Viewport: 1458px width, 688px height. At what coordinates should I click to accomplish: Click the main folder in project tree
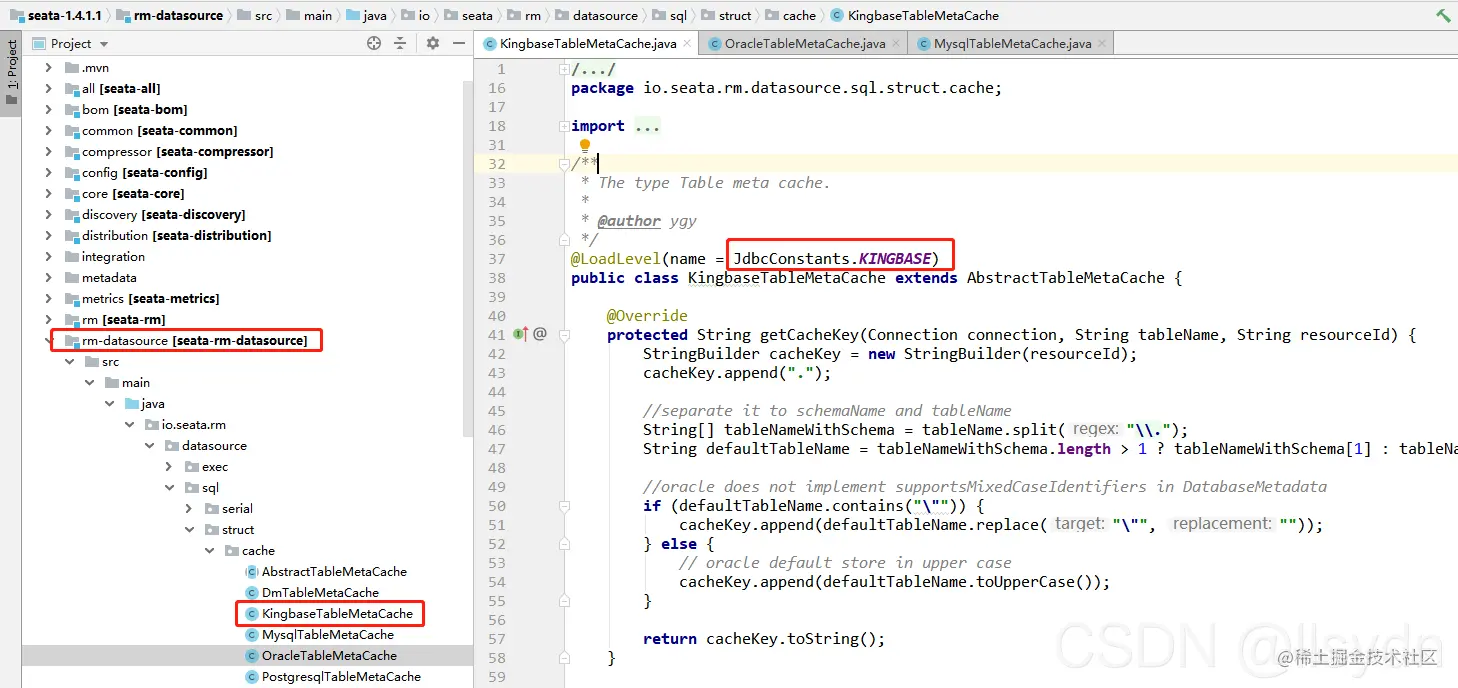136,382
